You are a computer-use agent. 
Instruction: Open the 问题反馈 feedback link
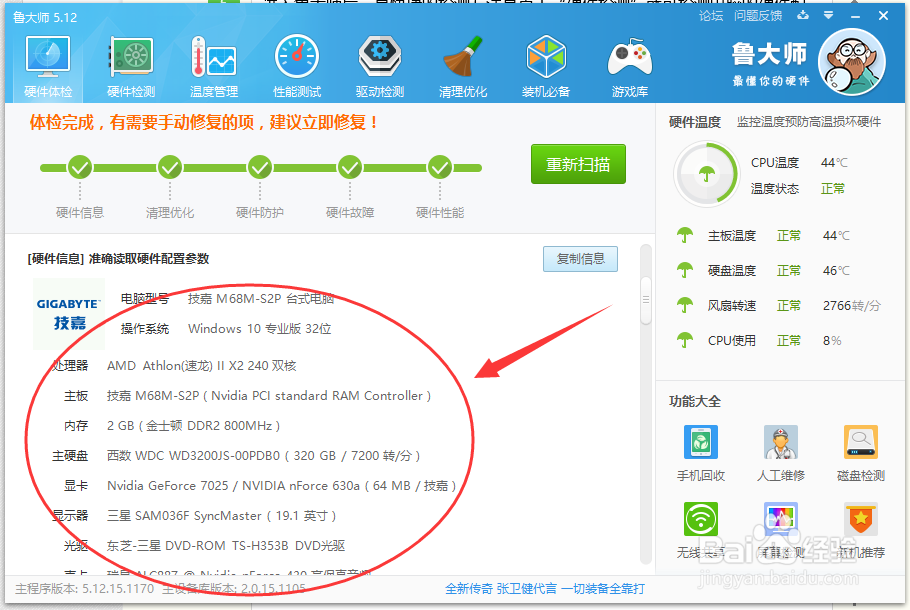(758, 16)
